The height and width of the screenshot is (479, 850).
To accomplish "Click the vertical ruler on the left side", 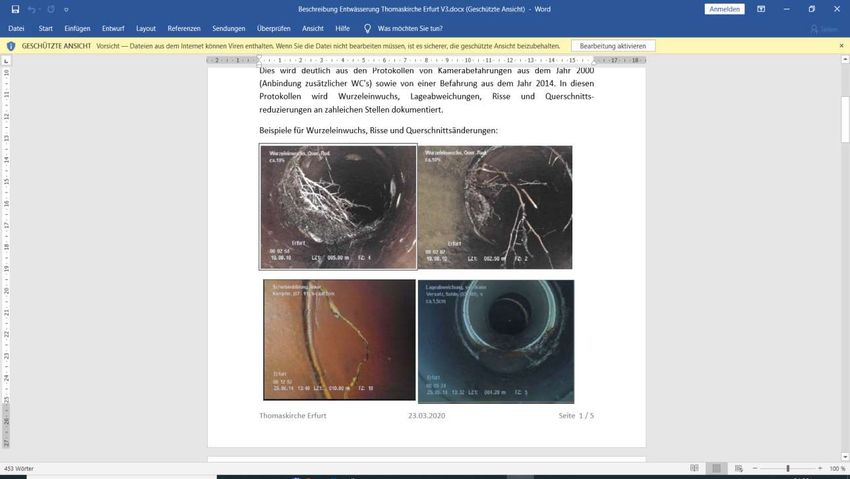I will [7, 257].
